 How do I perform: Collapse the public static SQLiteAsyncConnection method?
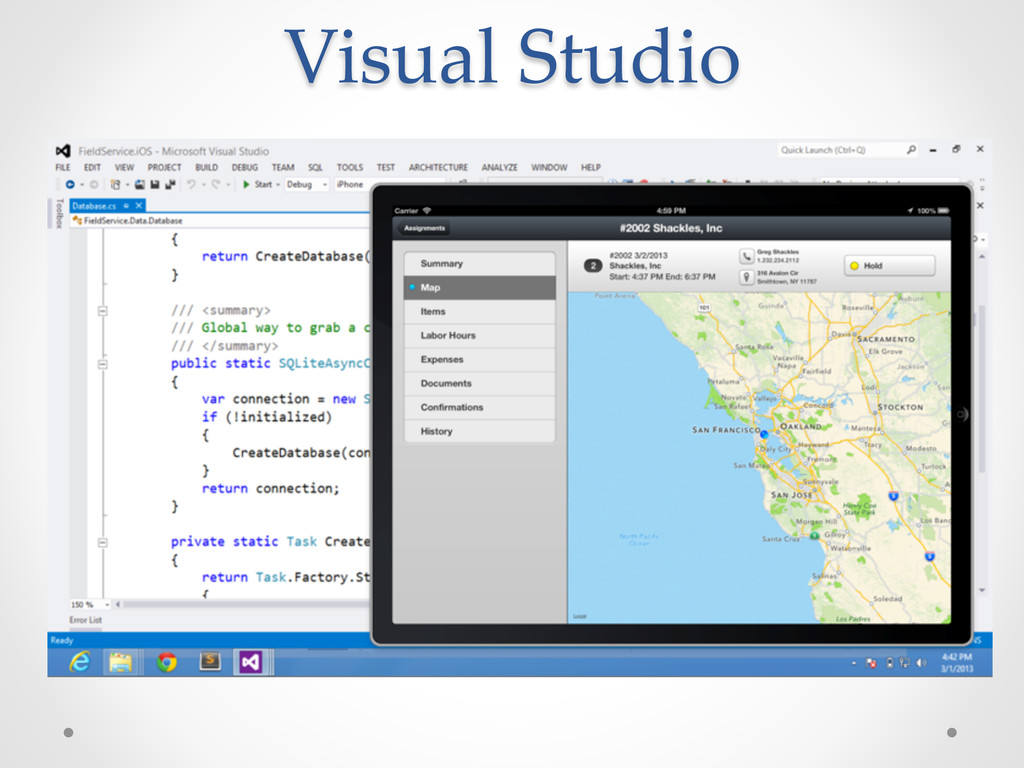[103, 364]
